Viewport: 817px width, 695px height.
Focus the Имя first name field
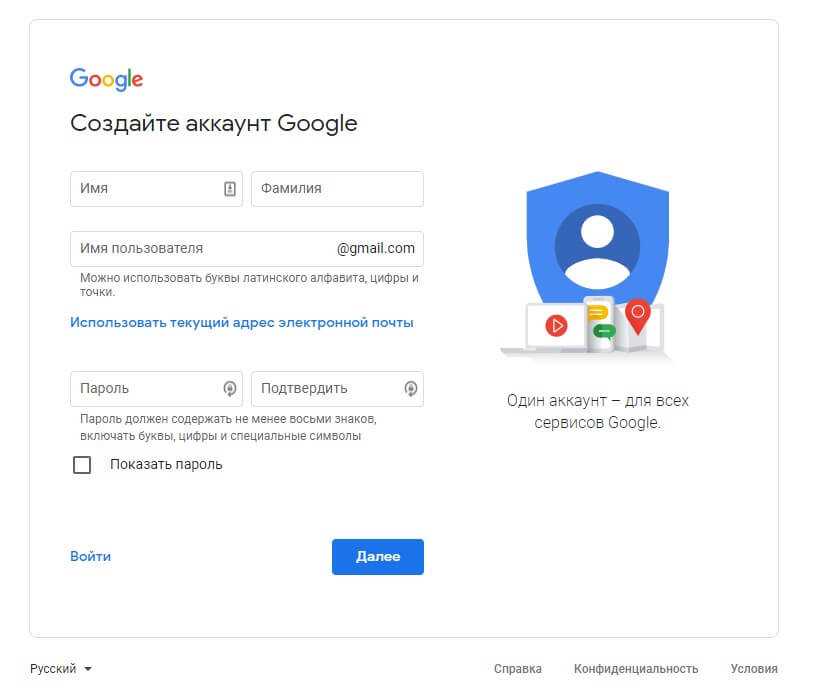(145, 189)
